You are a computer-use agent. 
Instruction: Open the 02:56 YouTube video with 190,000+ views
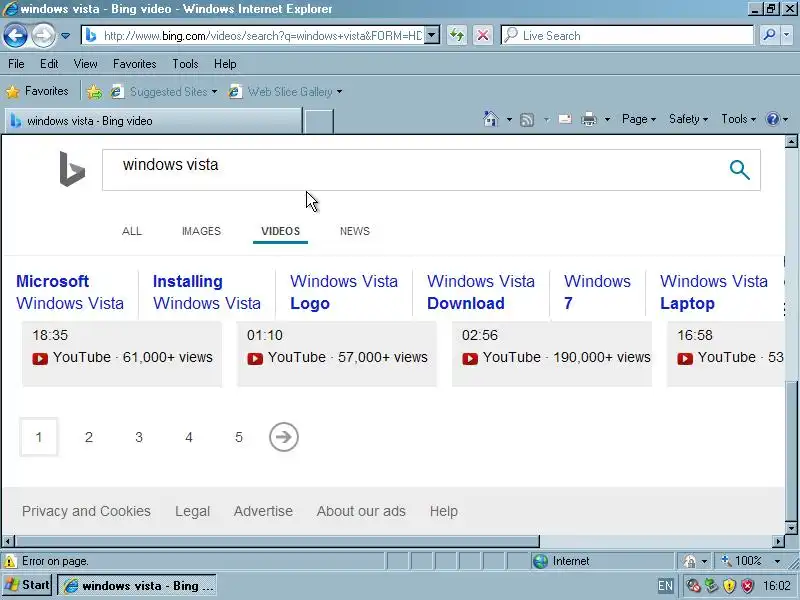point(552,354)
